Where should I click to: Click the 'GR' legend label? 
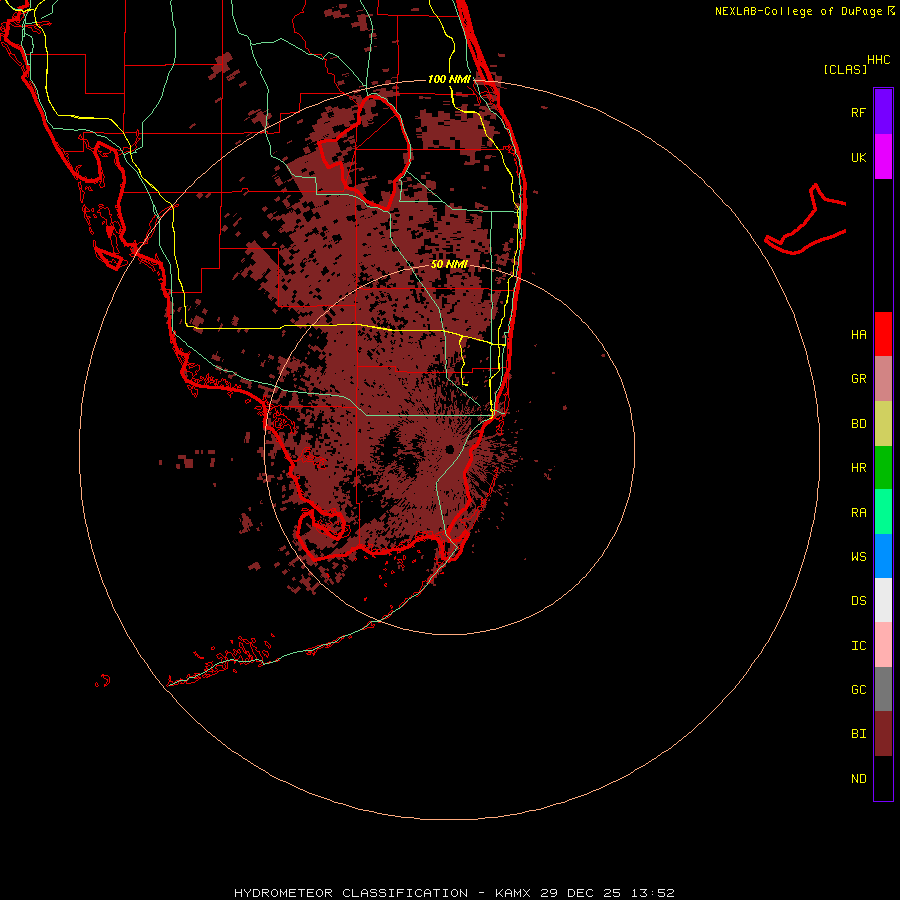click(858, 379)
